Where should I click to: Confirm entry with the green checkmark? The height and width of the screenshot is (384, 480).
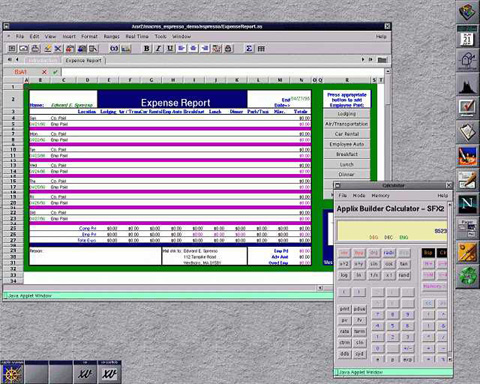[x=55, y=72]
